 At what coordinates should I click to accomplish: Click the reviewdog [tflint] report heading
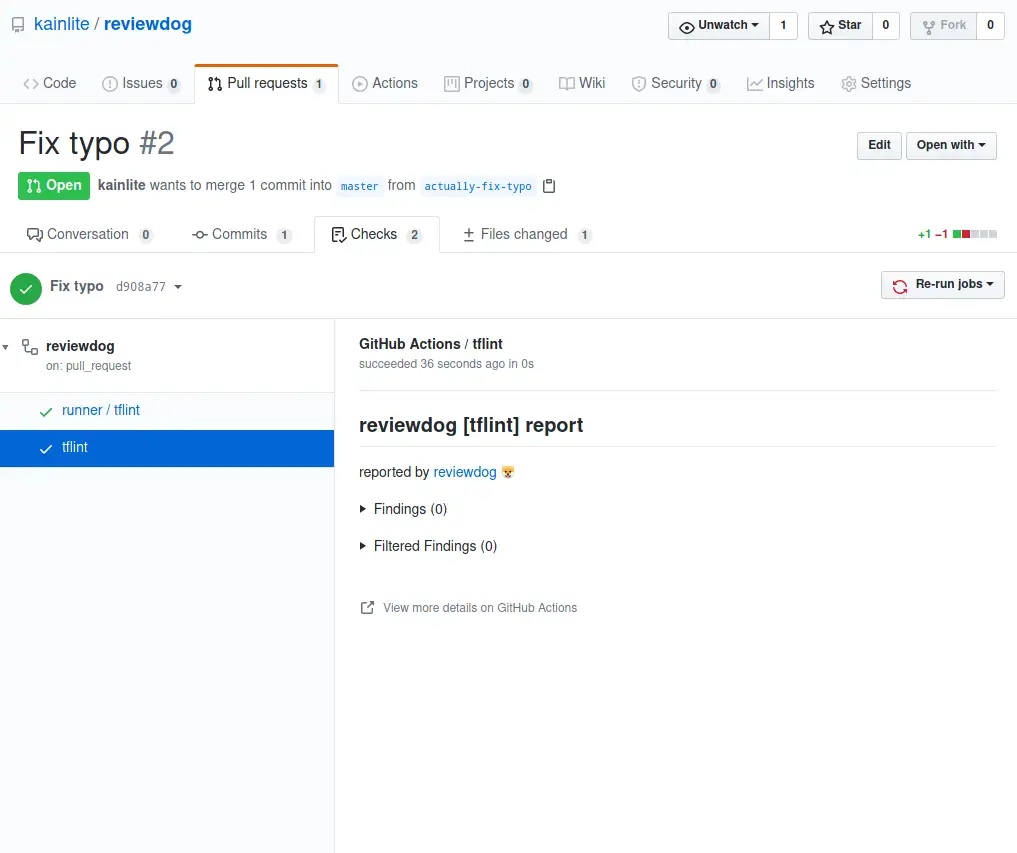click(x=471, y=426)
